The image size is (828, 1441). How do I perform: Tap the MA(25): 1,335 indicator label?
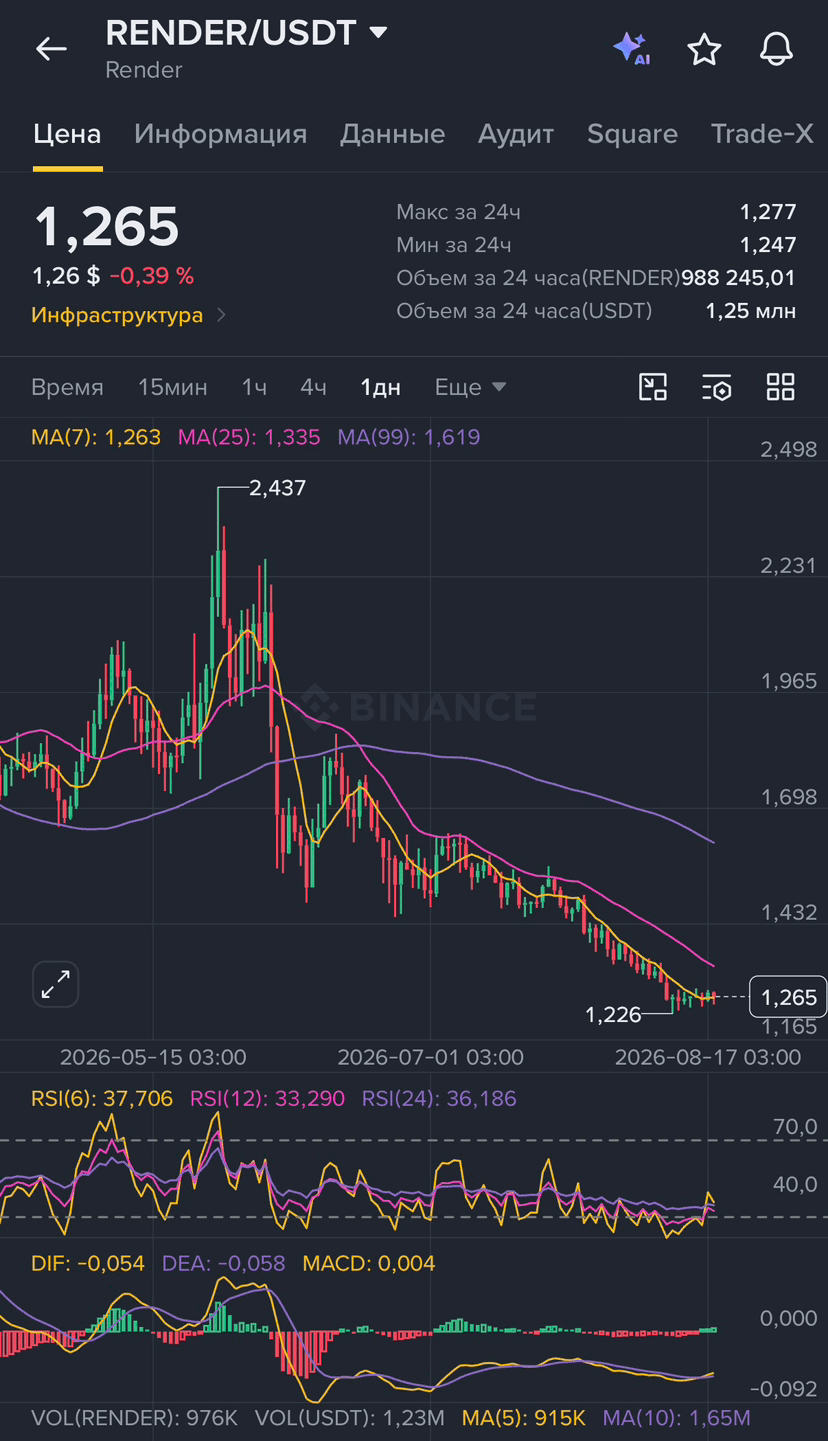click(249, 437)
